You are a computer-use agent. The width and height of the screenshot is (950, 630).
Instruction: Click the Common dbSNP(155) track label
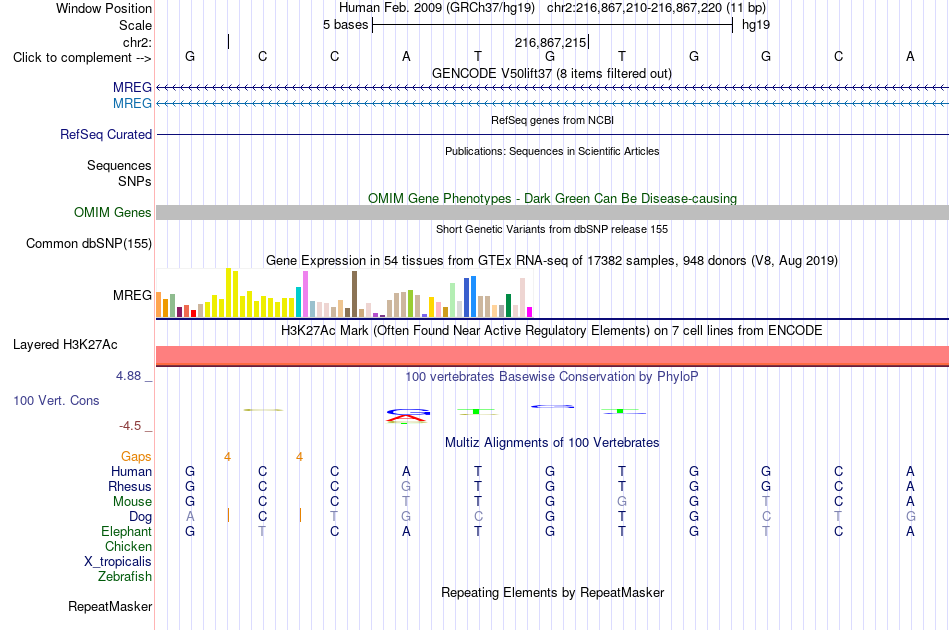[89, 244]
